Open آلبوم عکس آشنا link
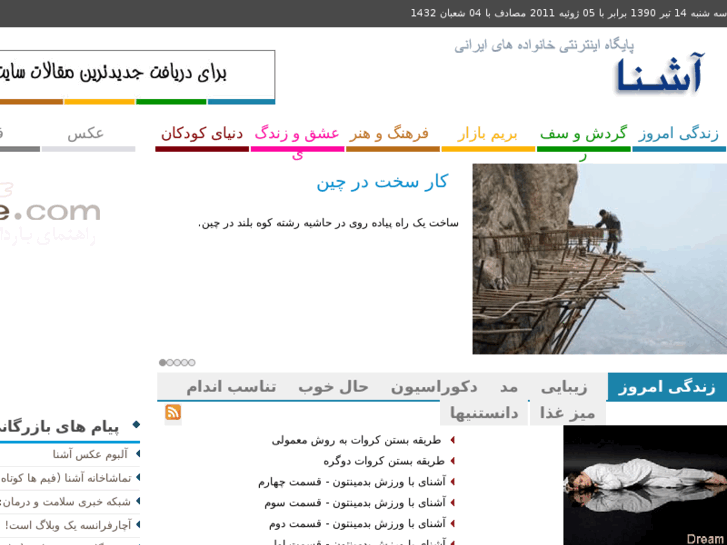Image resolution: width=727 pixels, height=545 pixels. coord(90,455)
